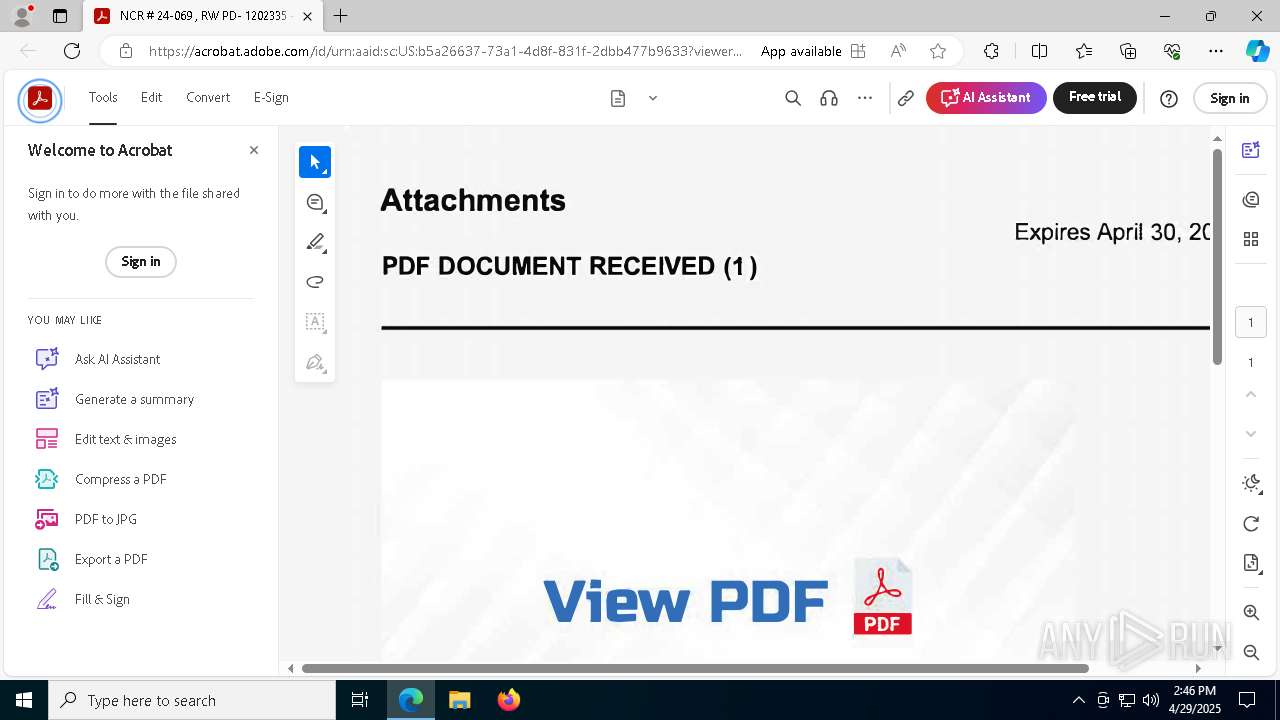Go to next page with down chevron
The width and height of the screenshot is (1280, 720).
pyautogui.click(x=1250, y=434)
